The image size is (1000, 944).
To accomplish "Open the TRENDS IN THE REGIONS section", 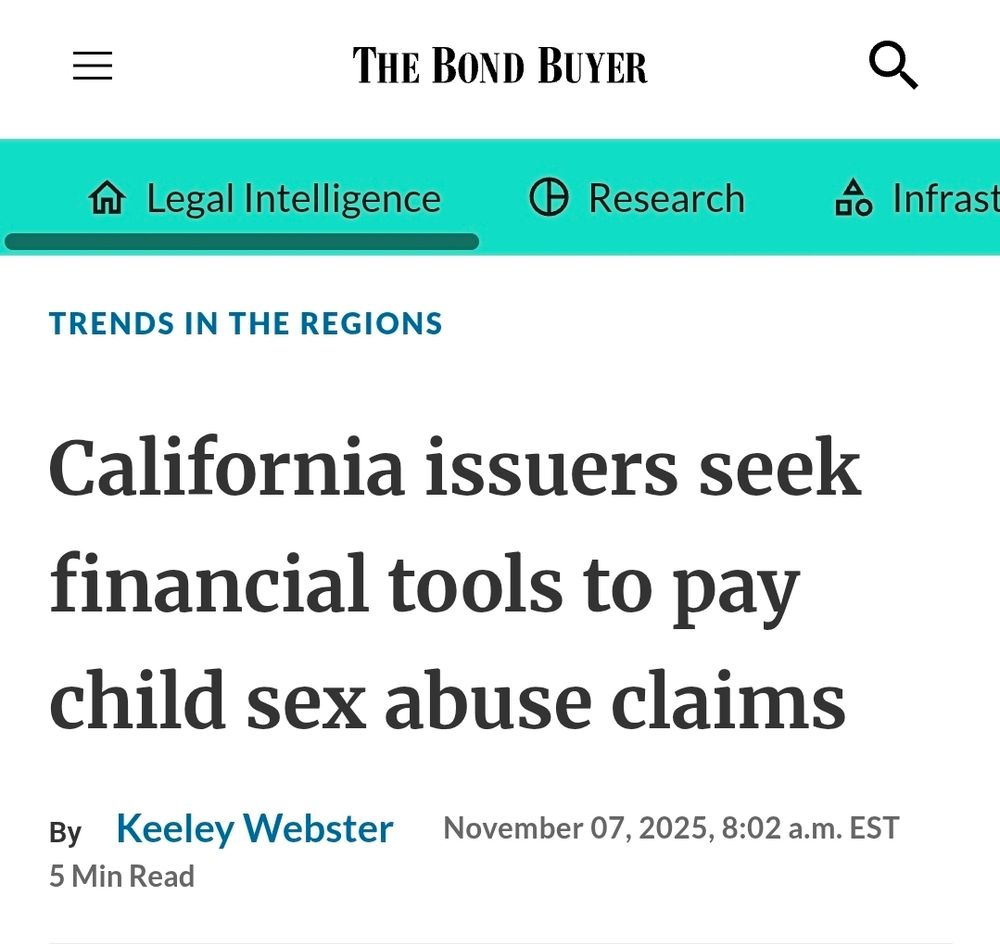I will click(246, 323).
